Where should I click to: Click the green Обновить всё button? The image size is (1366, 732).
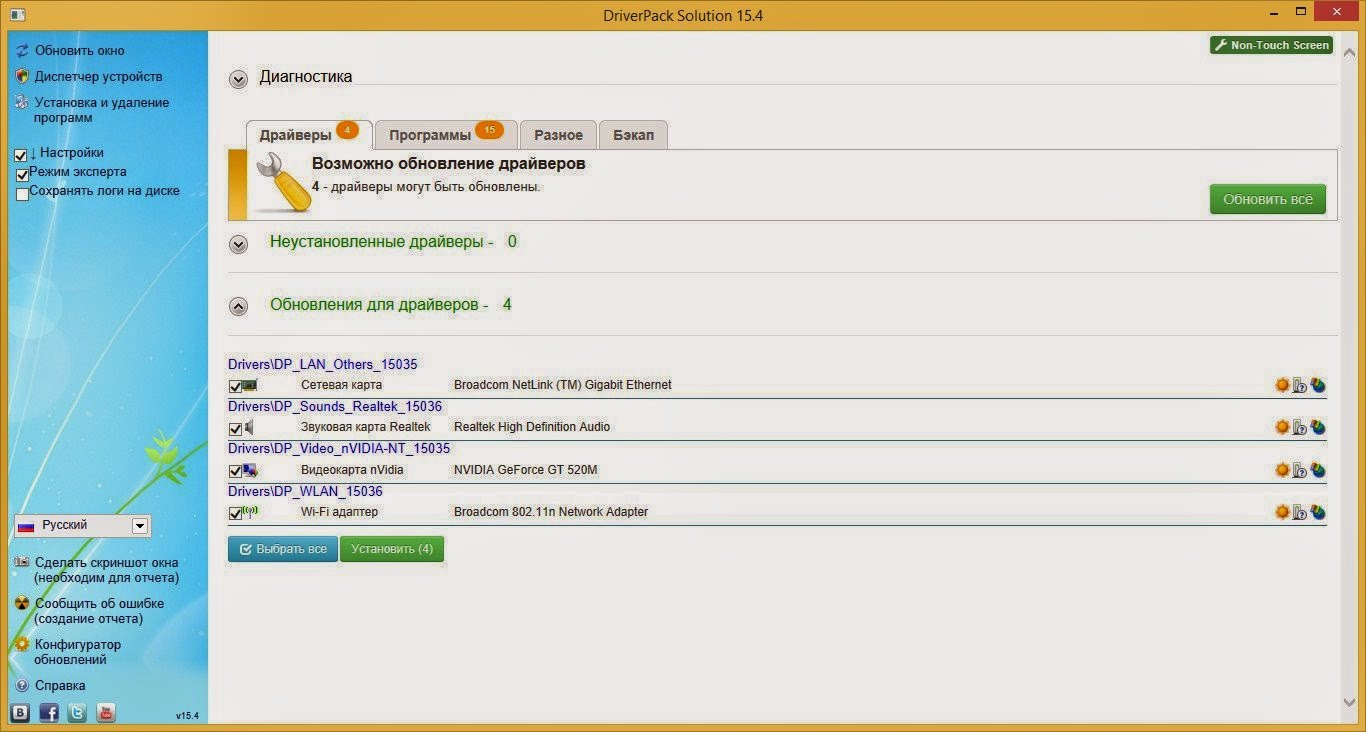click(x=1268, y=199)
